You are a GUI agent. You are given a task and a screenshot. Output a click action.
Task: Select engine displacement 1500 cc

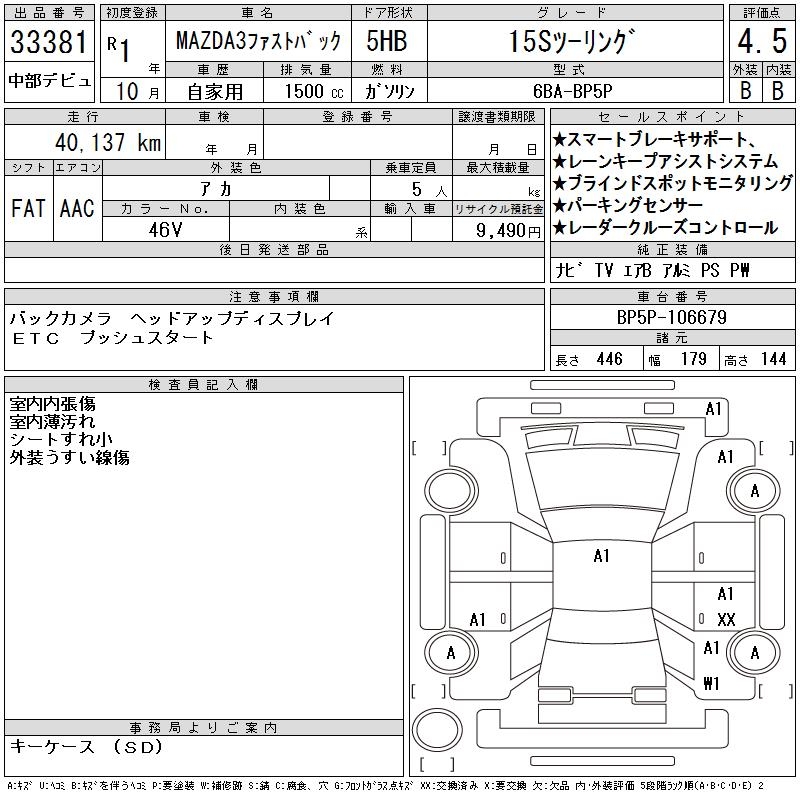[x=313, y=91]
